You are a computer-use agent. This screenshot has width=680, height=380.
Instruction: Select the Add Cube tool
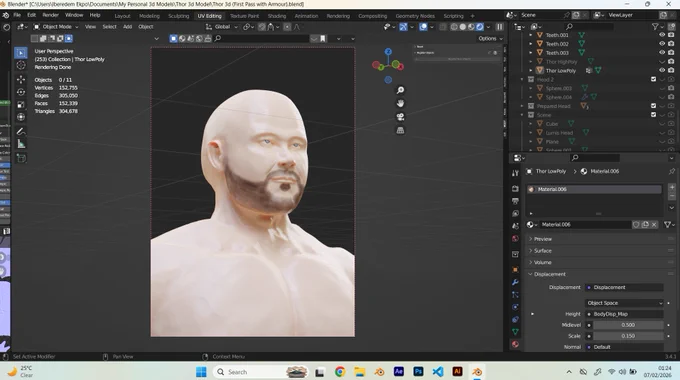[21, 158]
